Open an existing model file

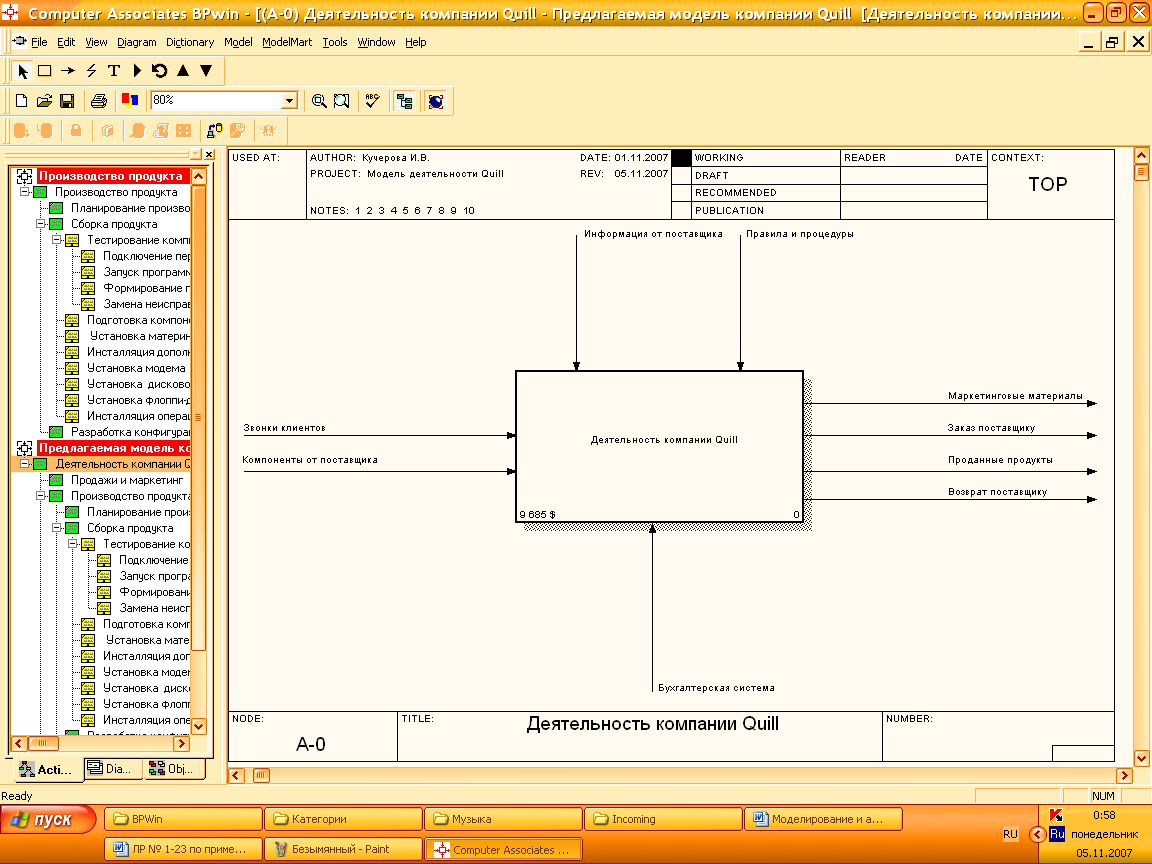click(44, 101)
